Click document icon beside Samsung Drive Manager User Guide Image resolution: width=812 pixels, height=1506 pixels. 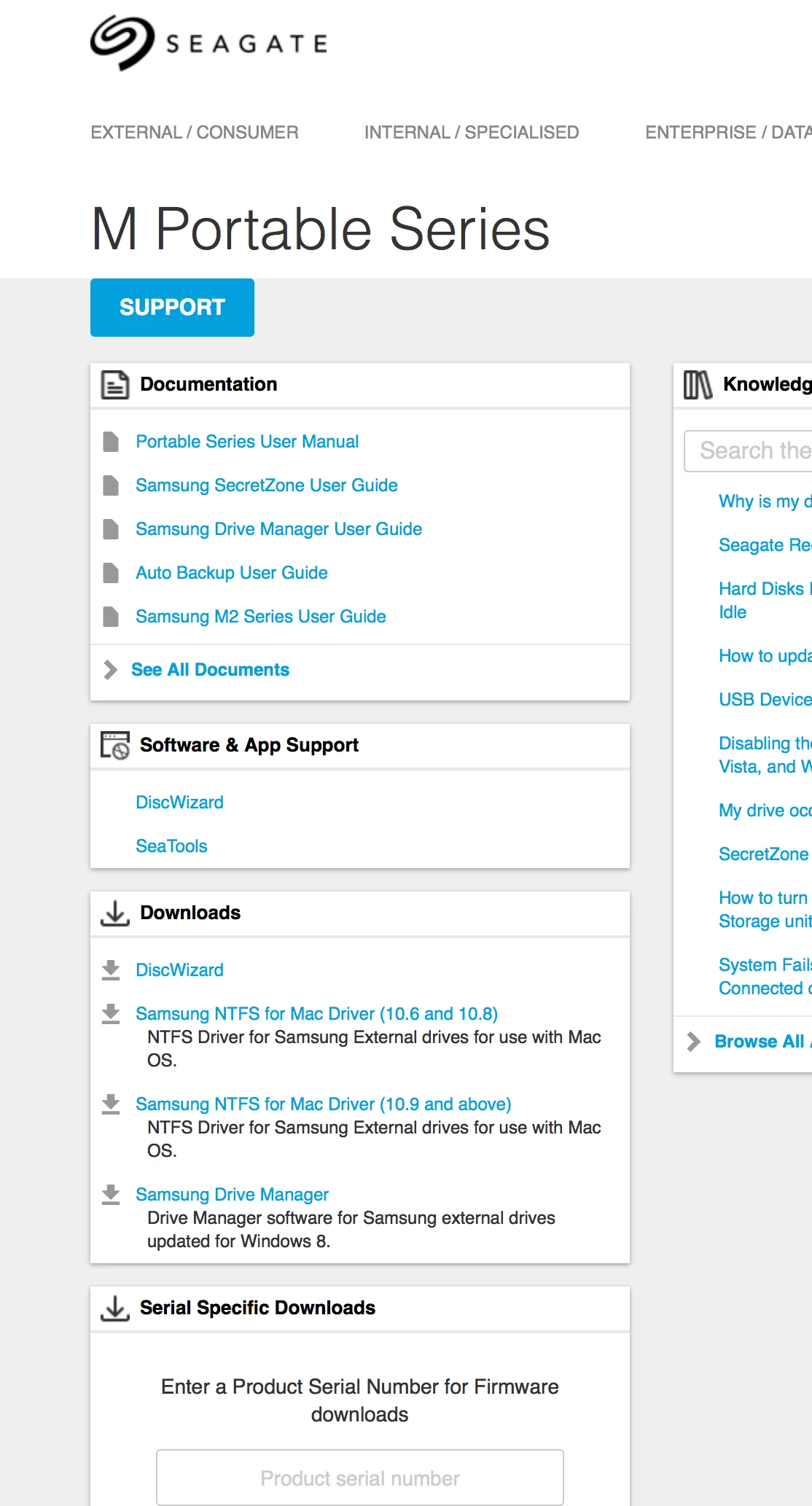(111, 529)
